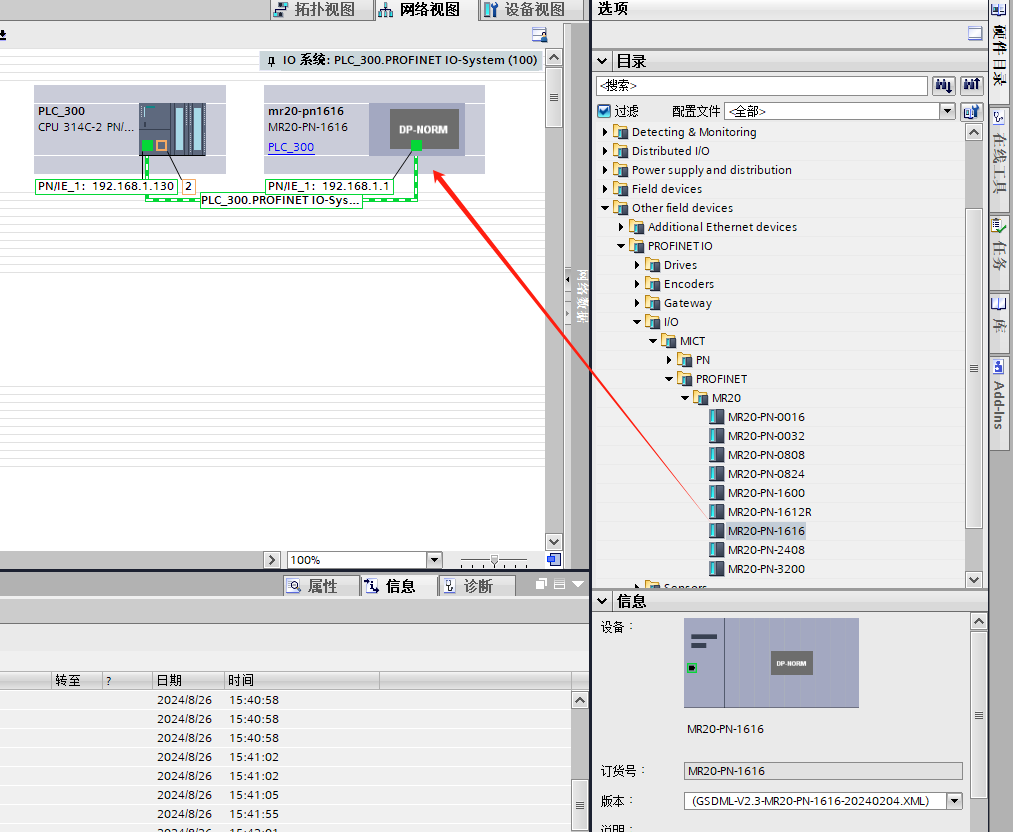Expand the Gateway folder
Image resolution: width=1013 pixels, height=832 pixels.
637,303
